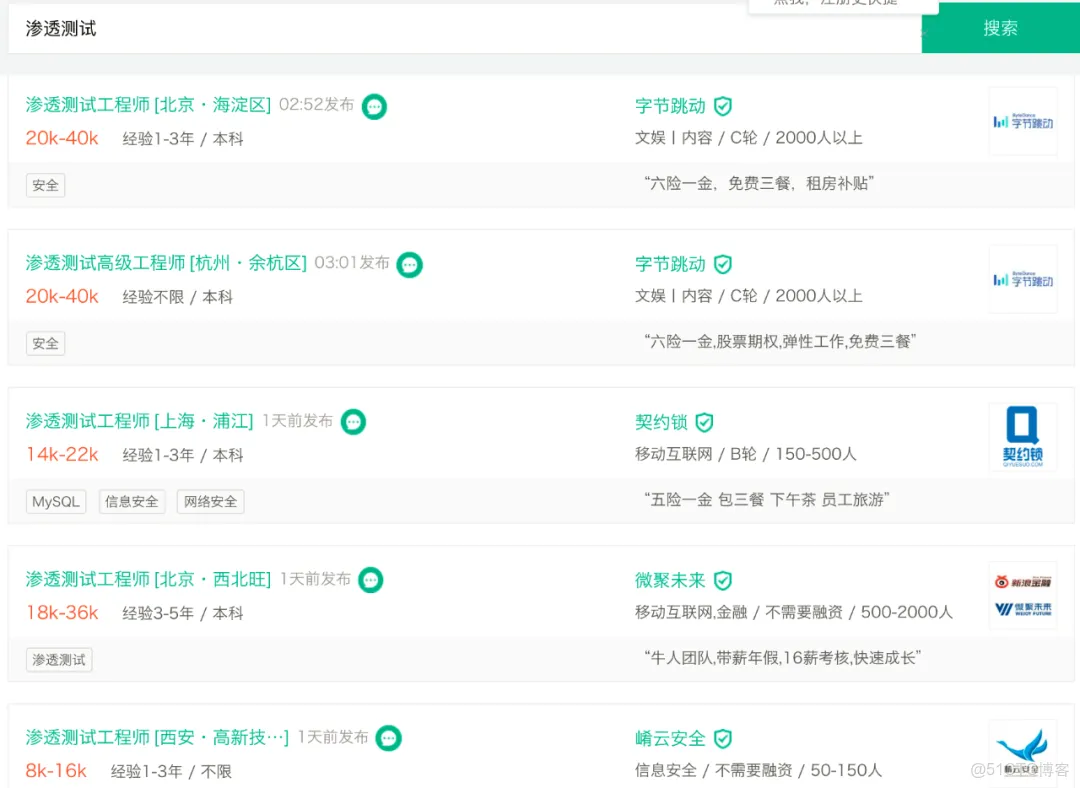The height and width of the screenshot is (788, 1080).
Task: Open chat icon for 上海·浦江 job posting
Action: coord(353,422)
